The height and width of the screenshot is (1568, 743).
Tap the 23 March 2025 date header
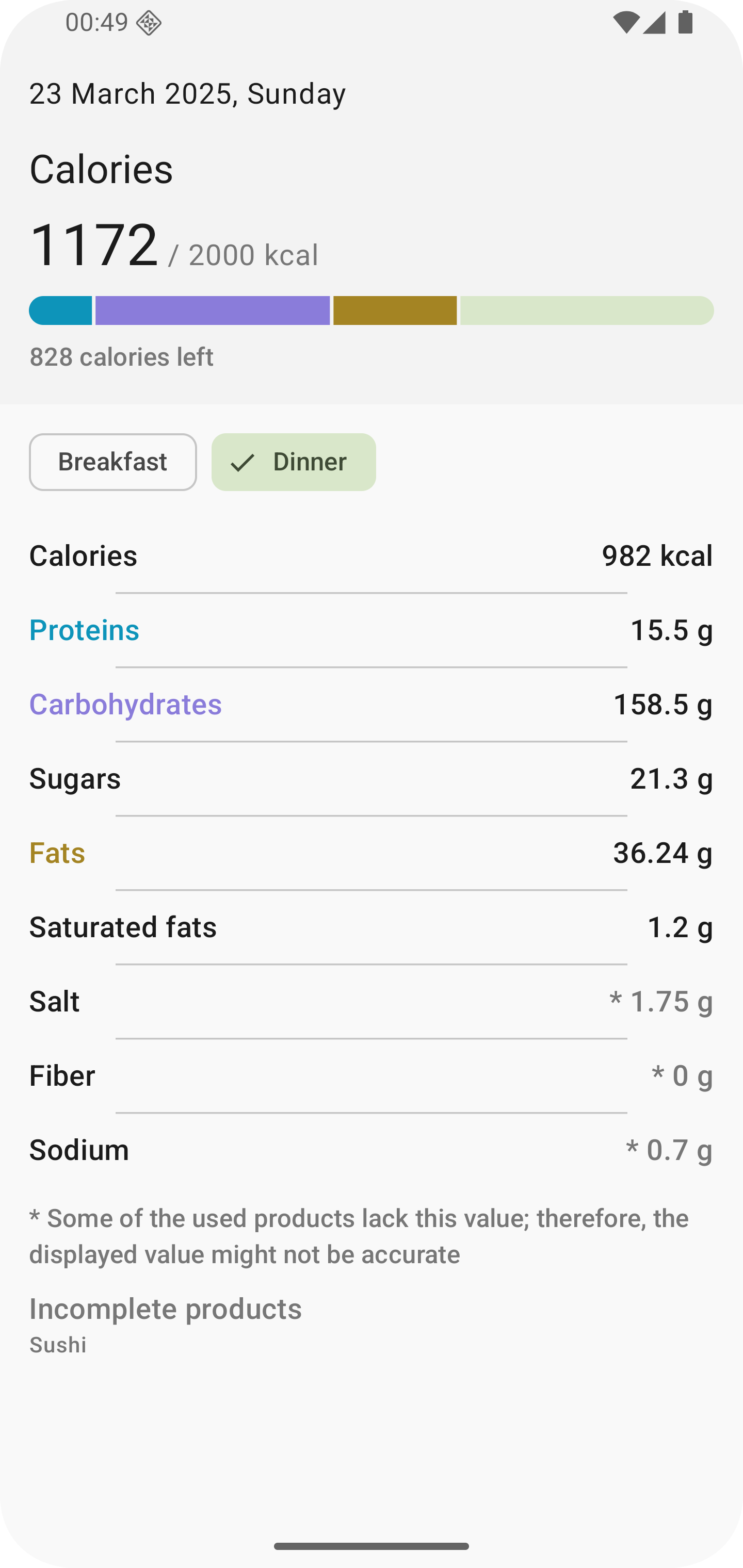click(188, 94)
